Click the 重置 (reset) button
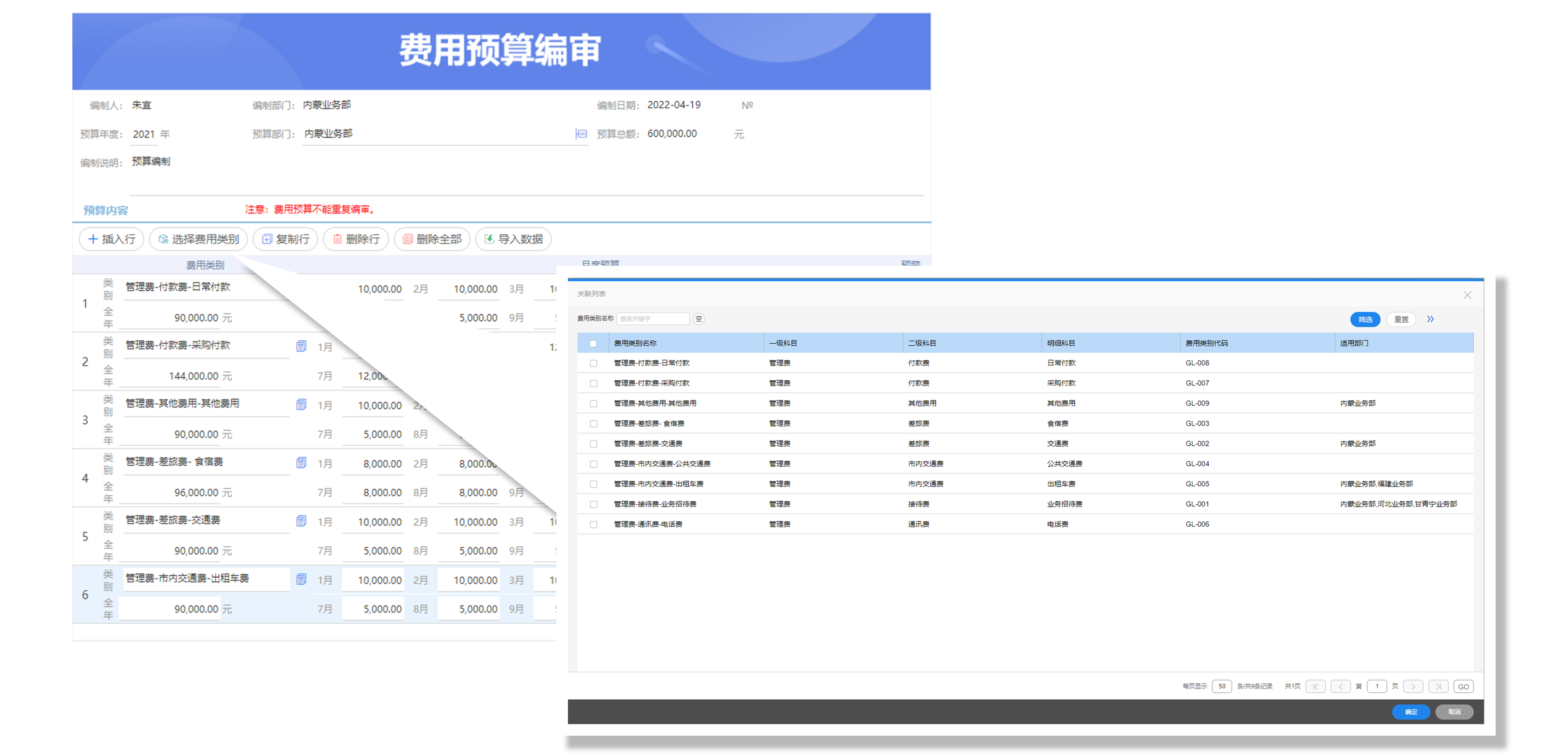1568x756 pixels. click(x=1401, y=320)
